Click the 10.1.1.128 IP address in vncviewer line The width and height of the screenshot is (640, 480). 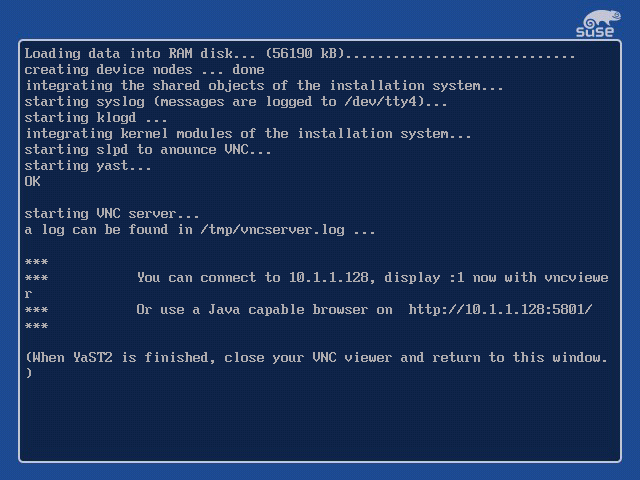tap(329, 278)
